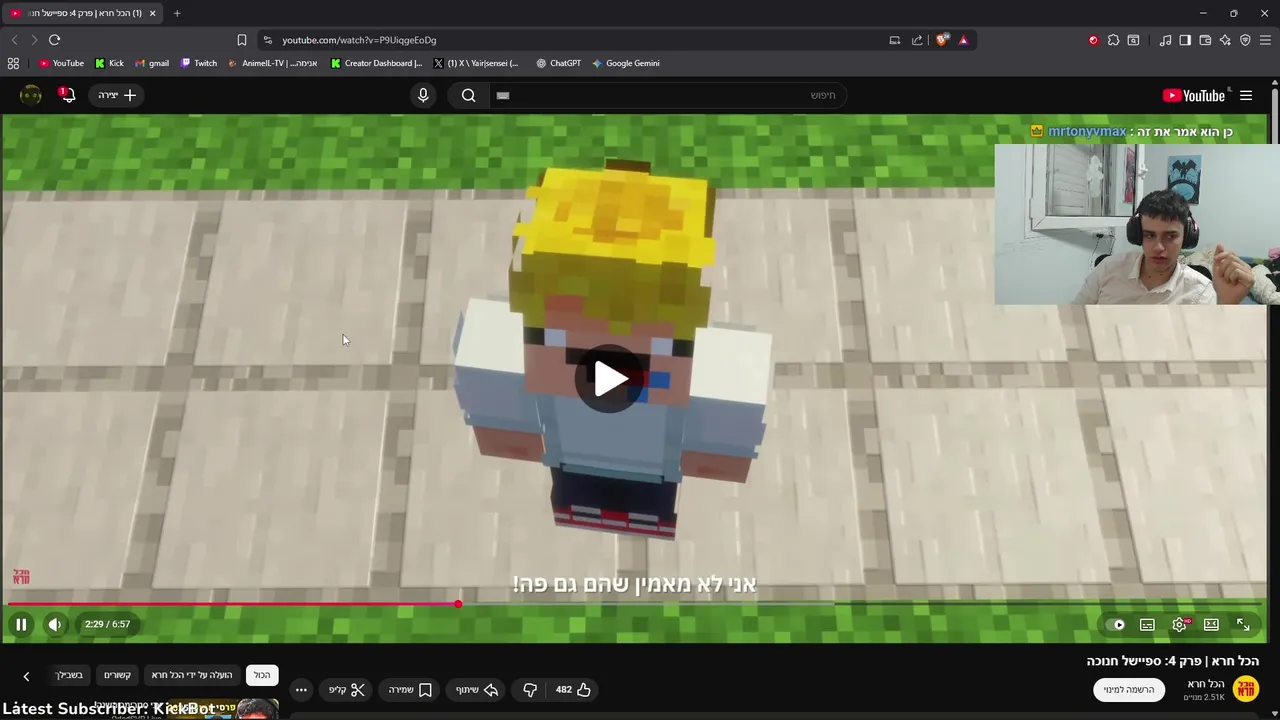The height and width of the screenshot is (720, 1280).
Task: Open Leo AI sparkle icon
Action: click(x=1225, y=40)
